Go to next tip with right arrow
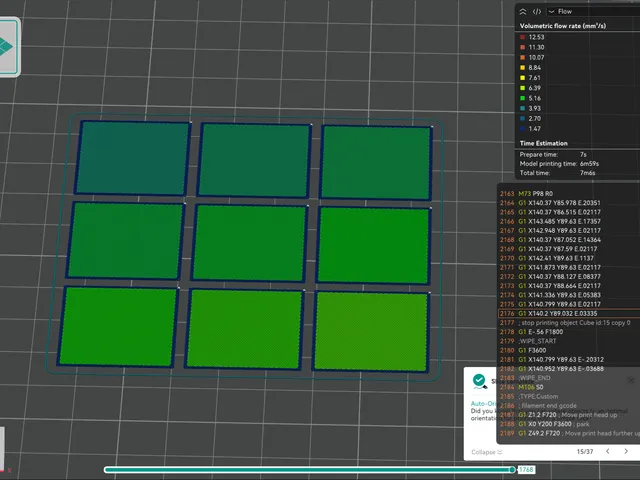Image resolution: width=640 pixels, height=480 pixels. coord(626,451)
